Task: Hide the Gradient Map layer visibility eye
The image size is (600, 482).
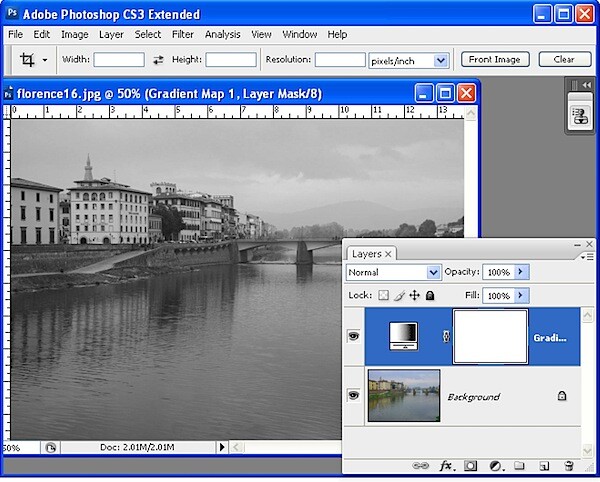Action: click(x=354, y=336)
